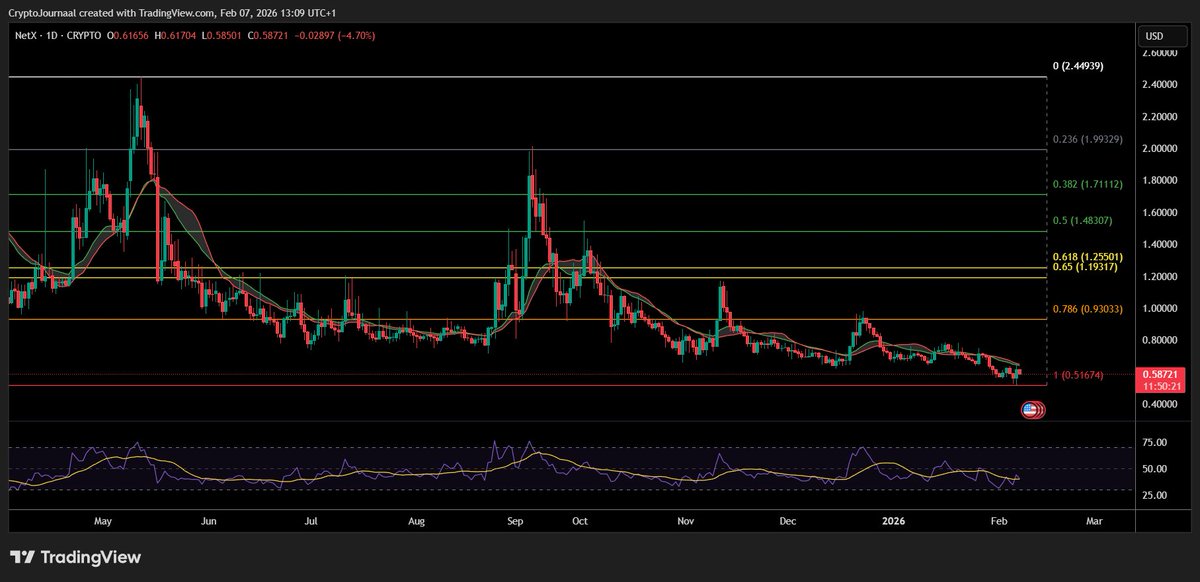This screenshot has height=582, width=1200.
Task: Click the low value L0.58501
Action: pyautogui.click(x=219, y=35)
